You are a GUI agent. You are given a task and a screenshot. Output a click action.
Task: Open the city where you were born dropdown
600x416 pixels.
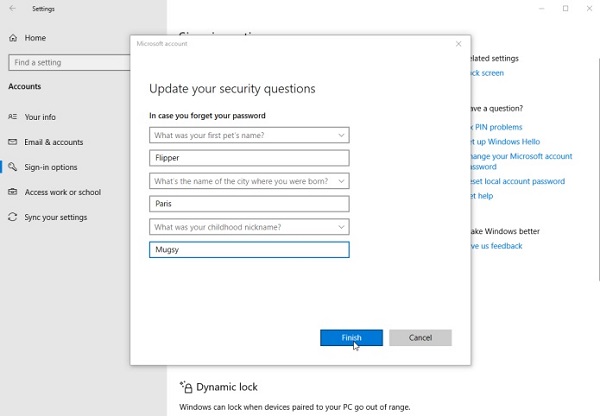pyautogui.click(x=249, y=181)
